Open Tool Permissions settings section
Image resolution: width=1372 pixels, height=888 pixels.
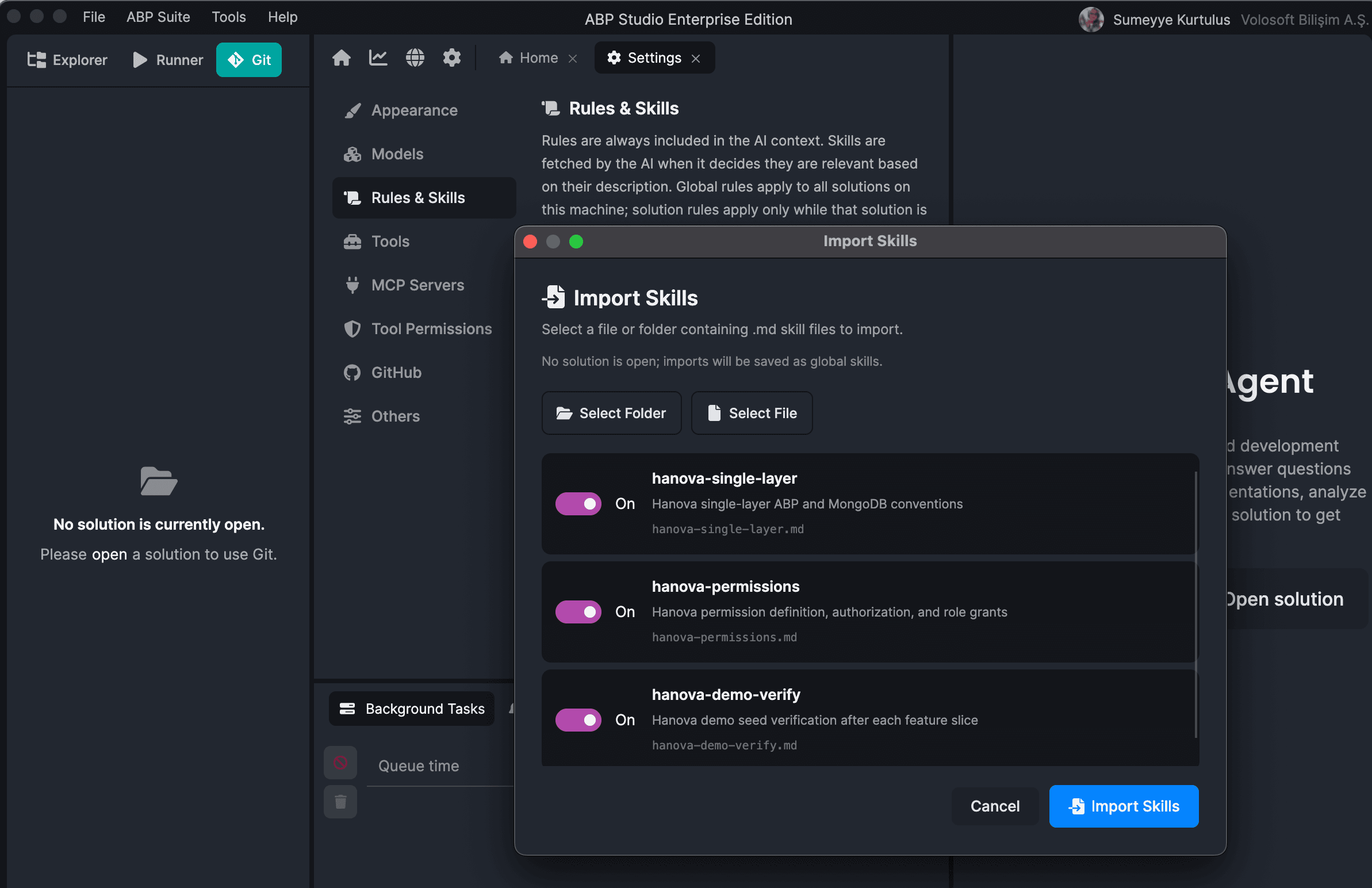[424, 328]
